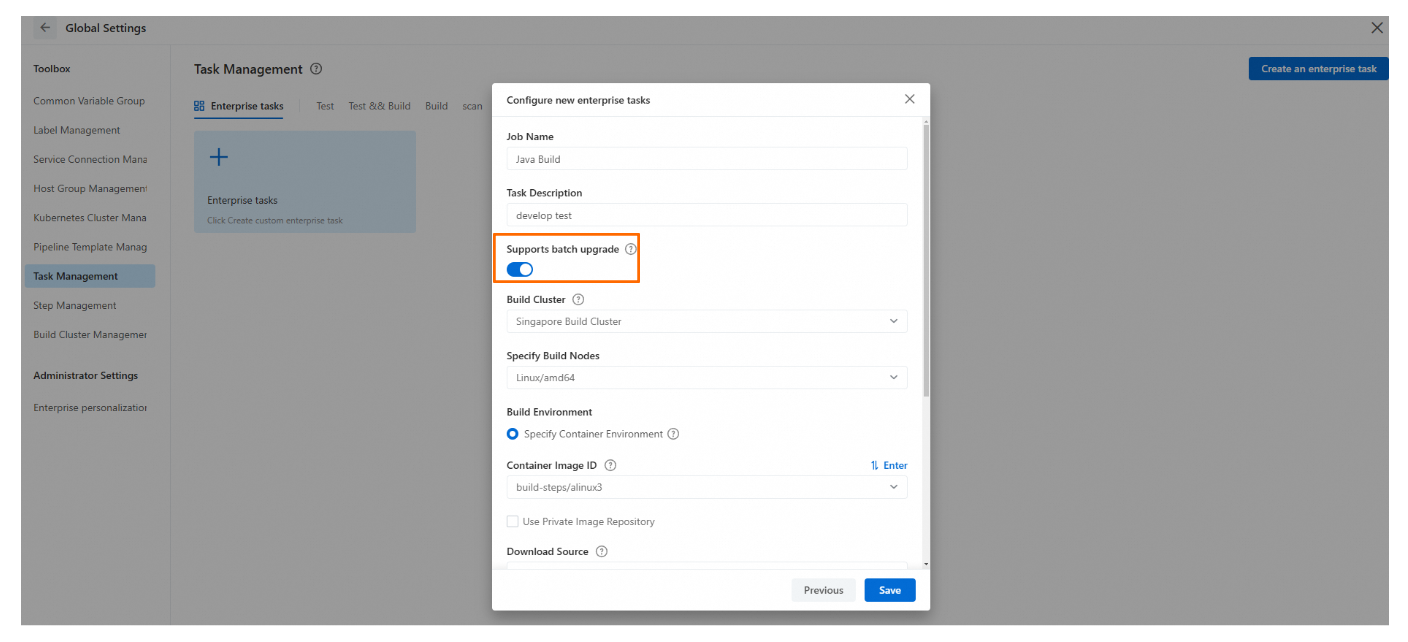Click Create an enterprise task button

[x=1318, y=69]
